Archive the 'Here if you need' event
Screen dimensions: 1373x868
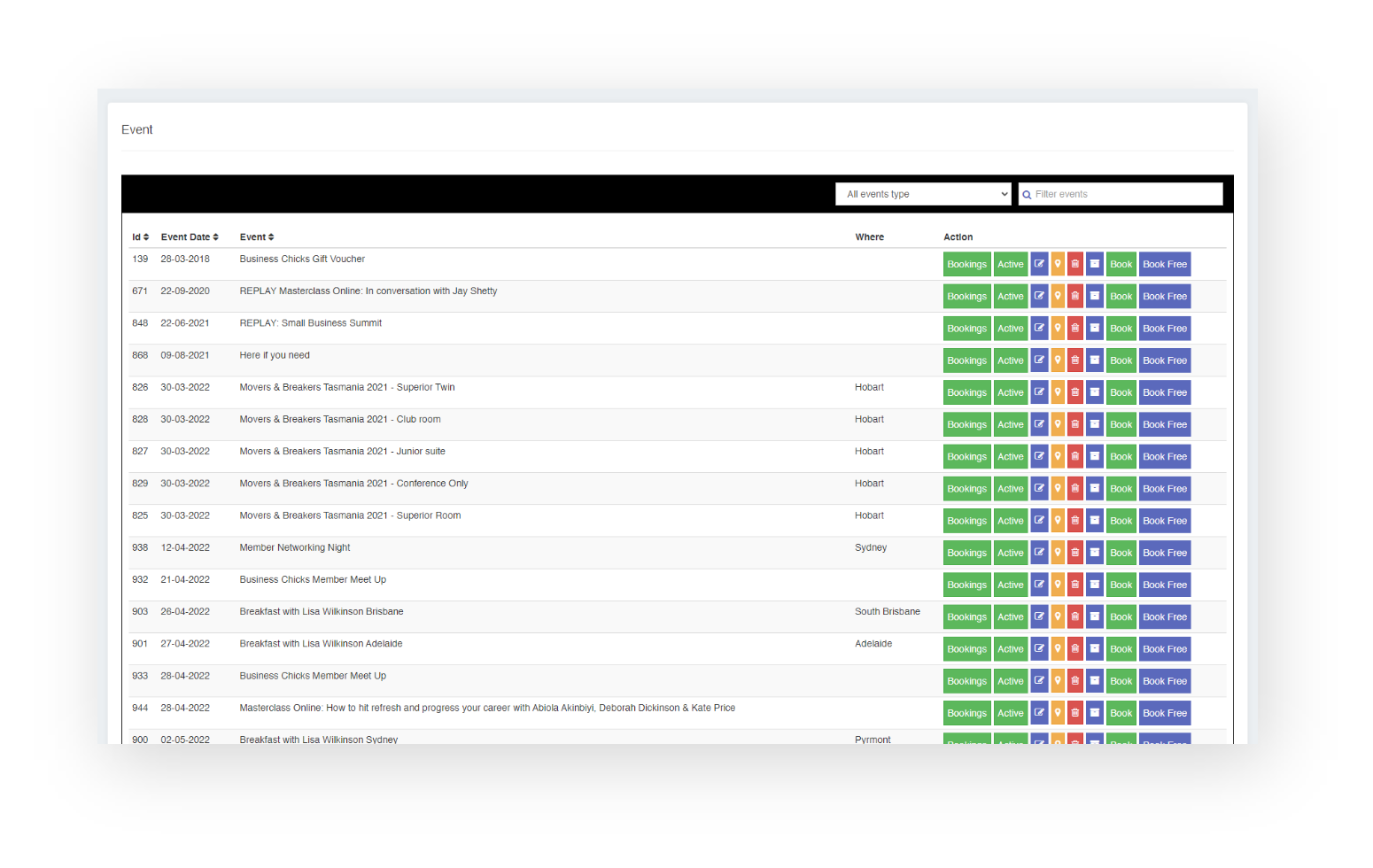tap(1094, 360)
